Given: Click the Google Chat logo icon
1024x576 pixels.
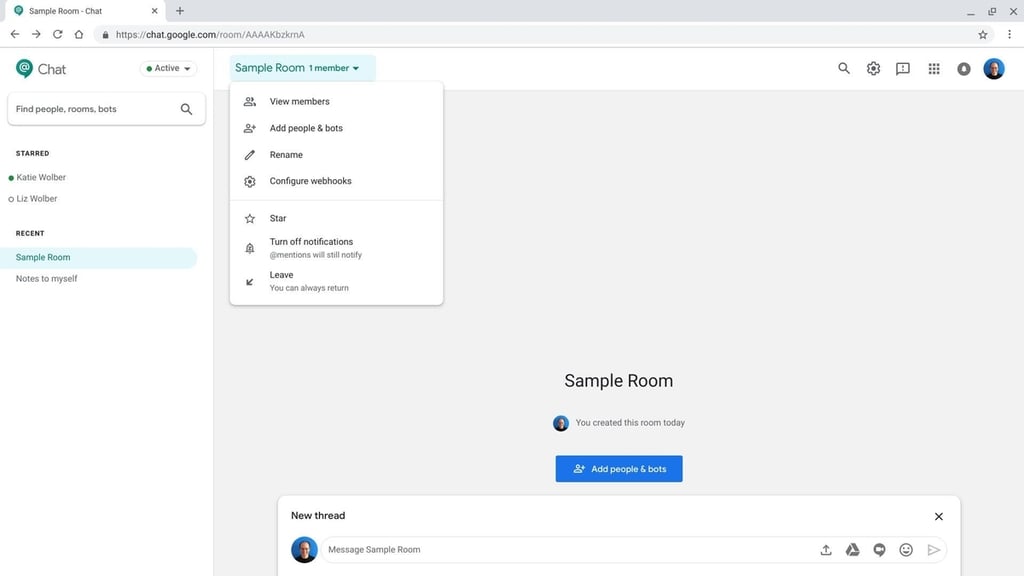Looking at the screenshot, I should pyautogui.click(x=24, y=69).
